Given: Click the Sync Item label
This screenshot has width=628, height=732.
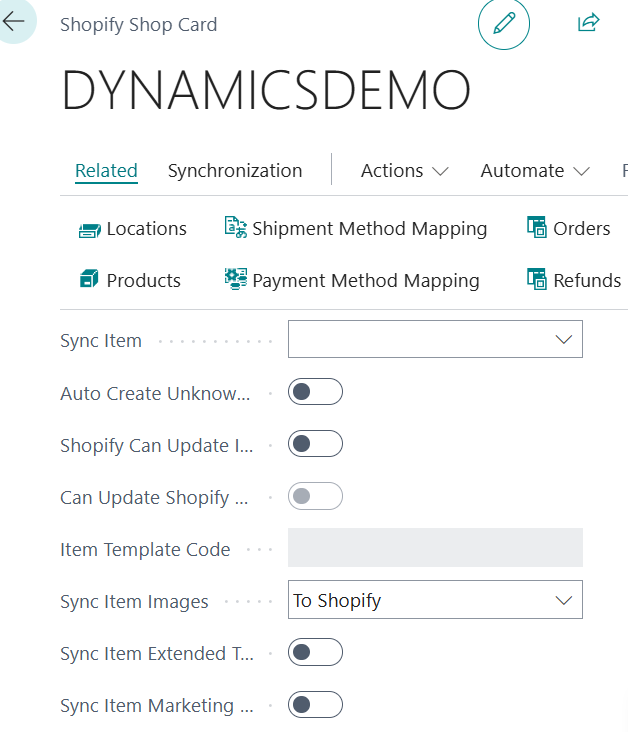Looking at the screenshot, I should point(101,341).
